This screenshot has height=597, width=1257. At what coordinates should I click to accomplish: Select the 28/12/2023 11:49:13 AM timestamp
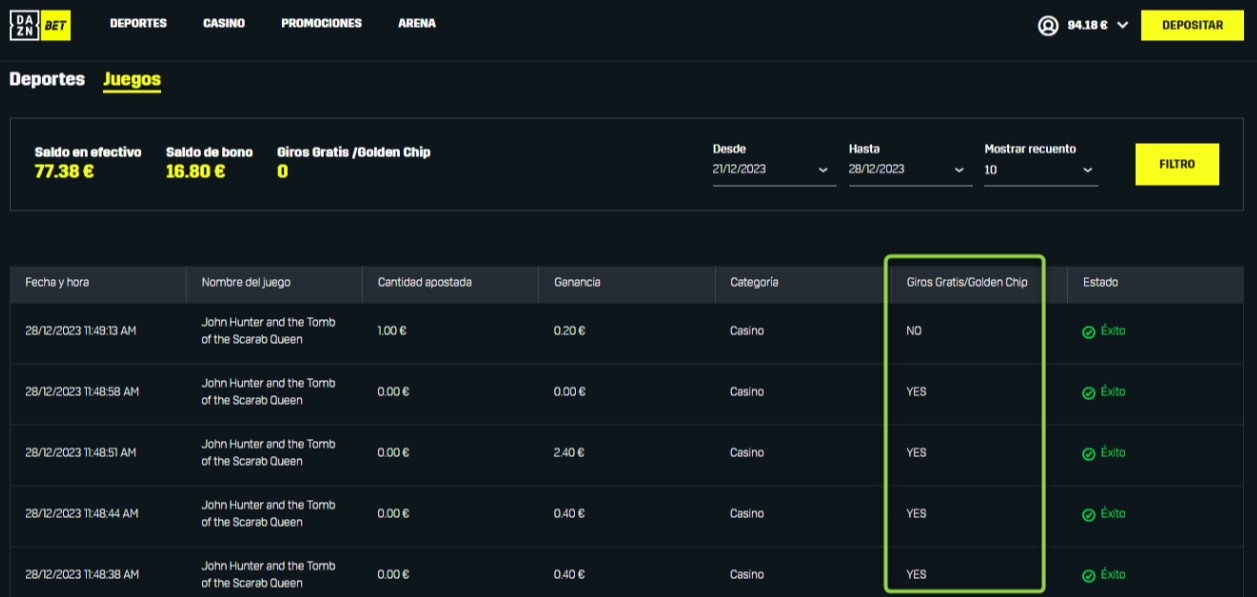(x=80, y=331)
